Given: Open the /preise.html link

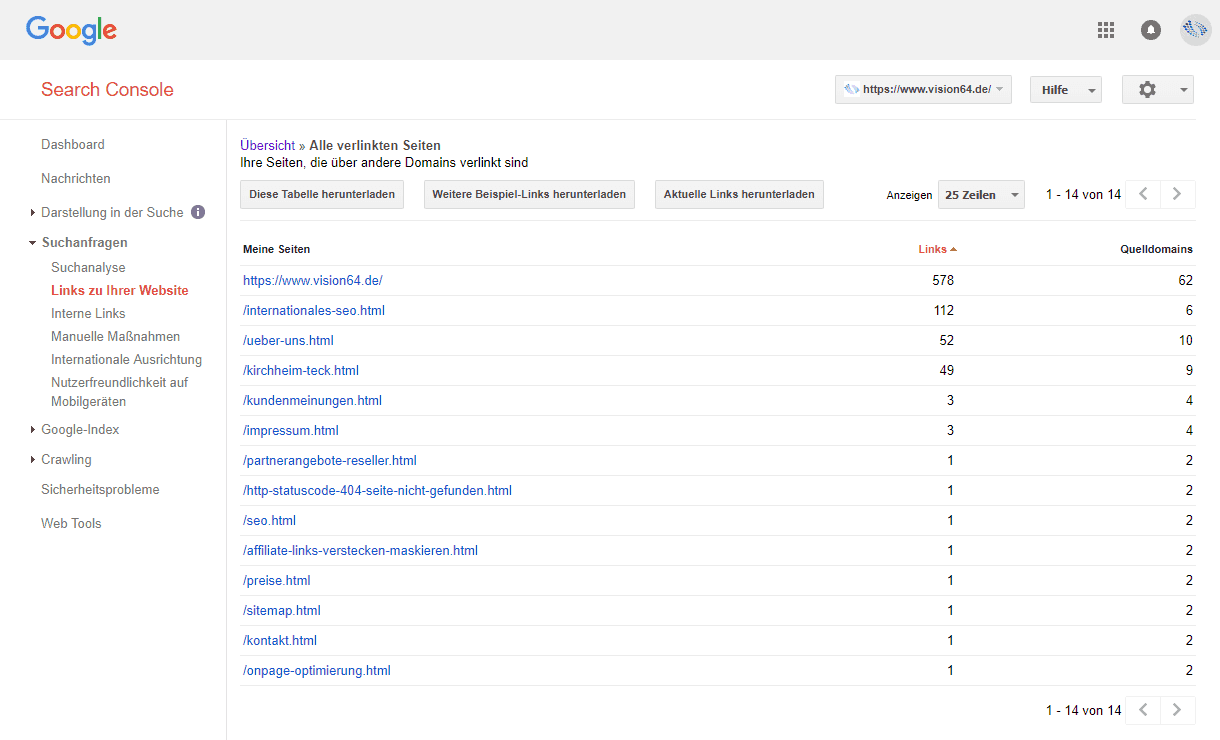Looking at the screenshot, I should tap(277, 580).
